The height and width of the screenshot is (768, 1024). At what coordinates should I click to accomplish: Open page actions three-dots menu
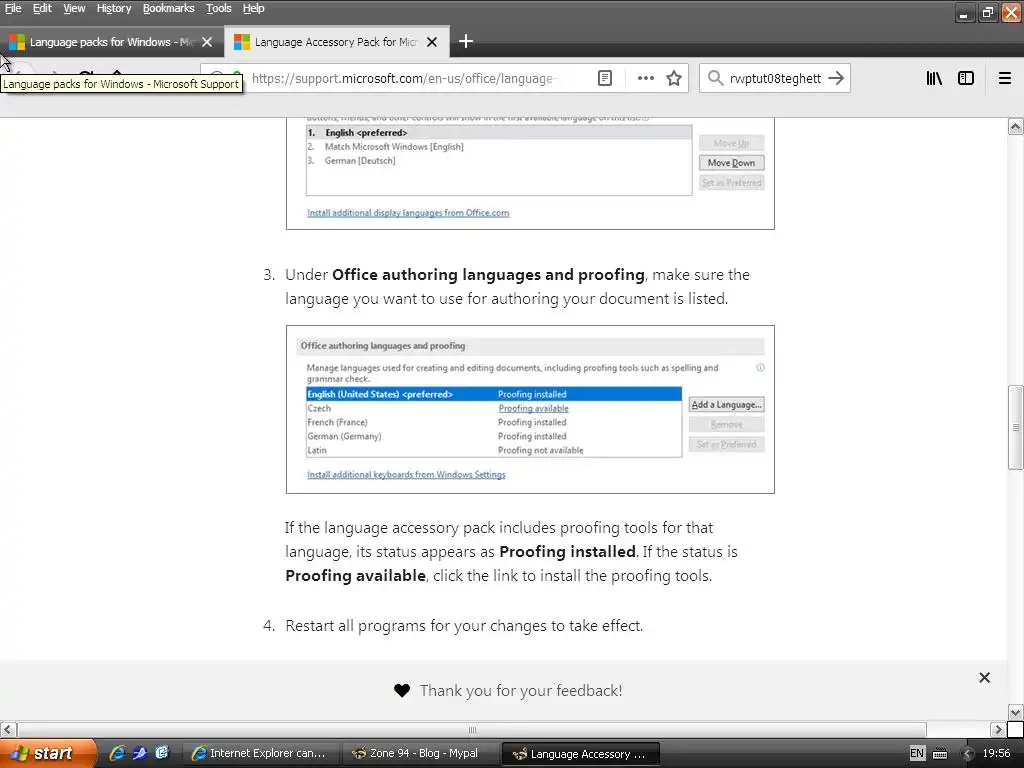[646, 78]
